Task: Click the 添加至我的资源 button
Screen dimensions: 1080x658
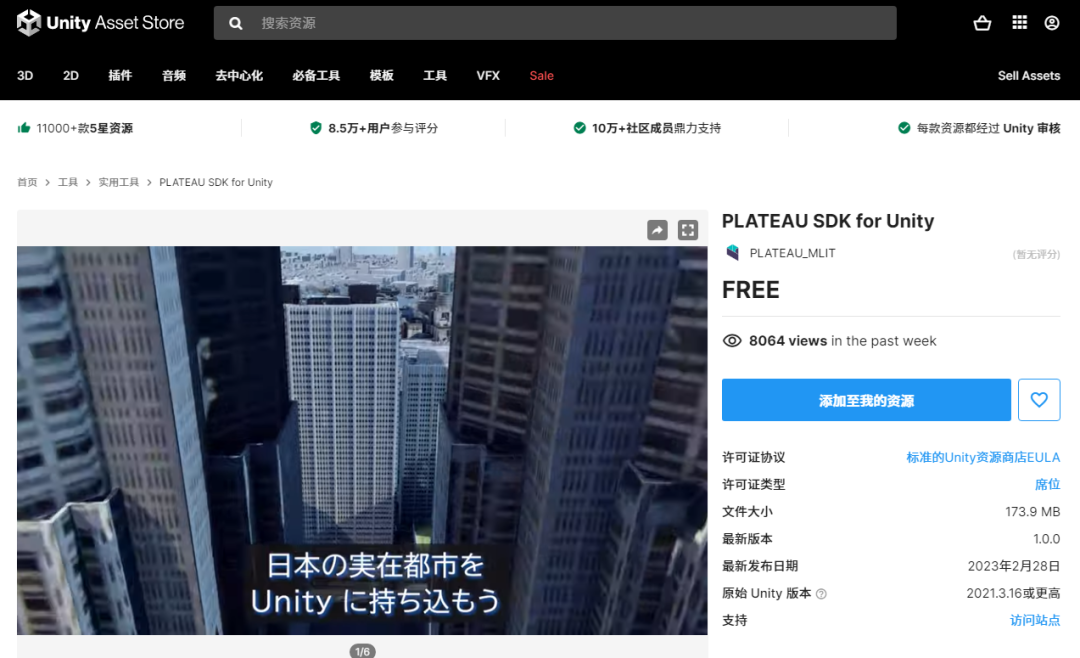Action: [866, 400]
